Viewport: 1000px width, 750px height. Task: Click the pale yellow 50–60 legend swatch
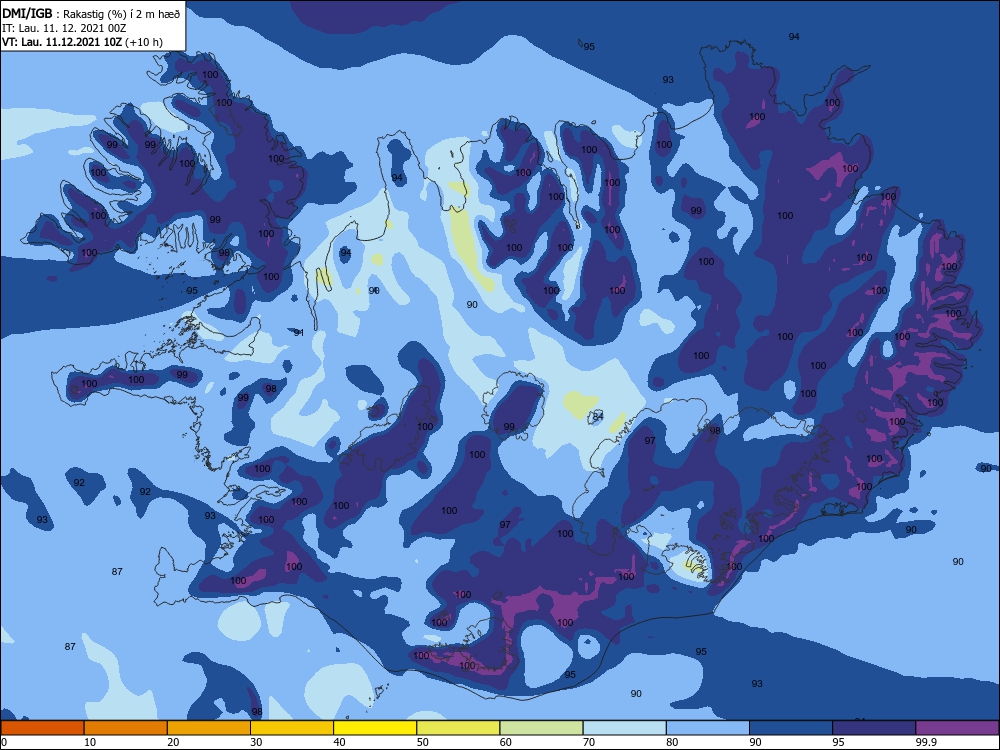point(458,728)
